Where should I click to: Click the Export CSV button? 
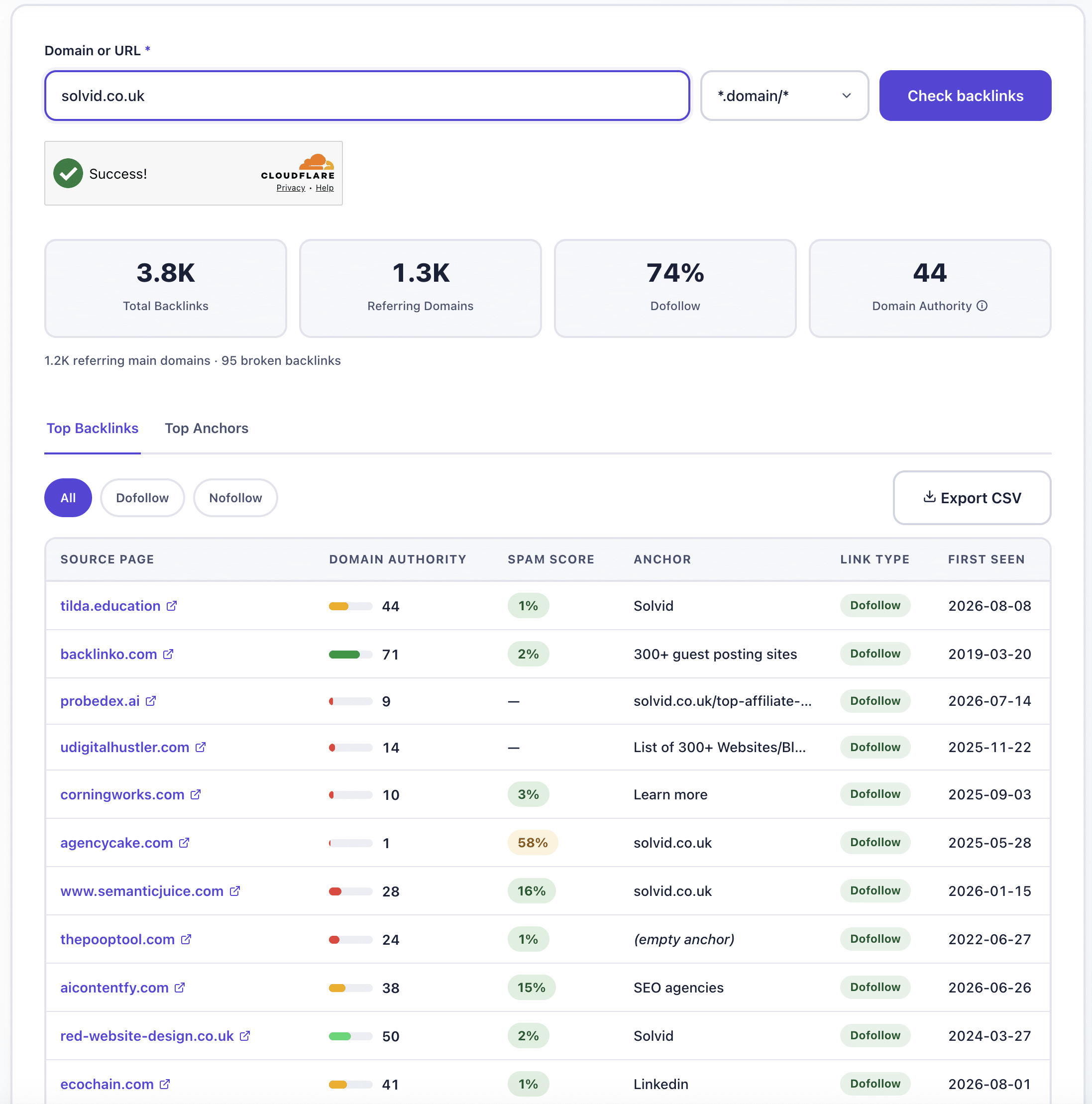pos(972,498)
